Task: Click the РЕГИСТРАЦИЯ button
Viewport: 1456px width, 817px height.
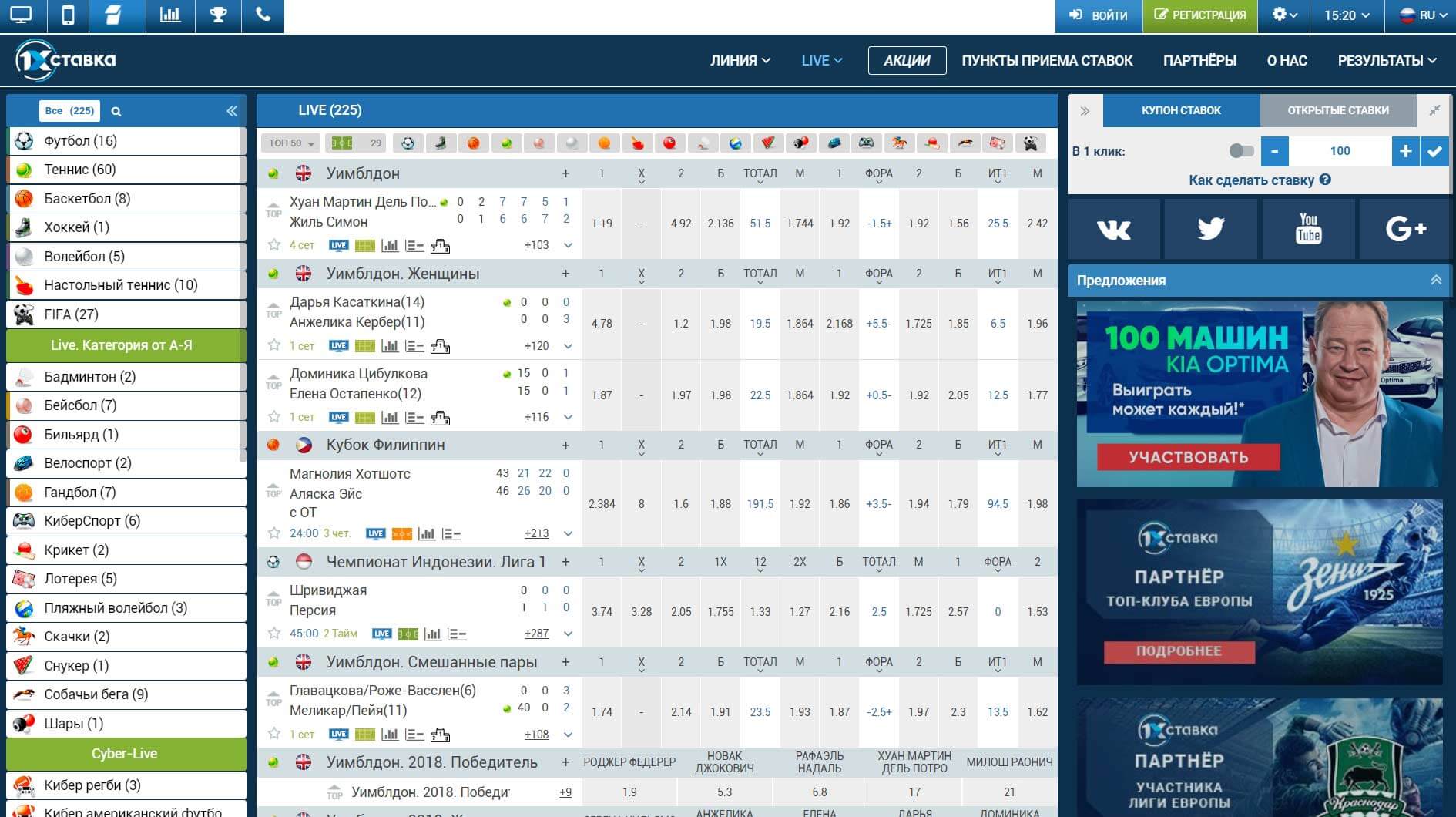Action: click(1199, 15)
